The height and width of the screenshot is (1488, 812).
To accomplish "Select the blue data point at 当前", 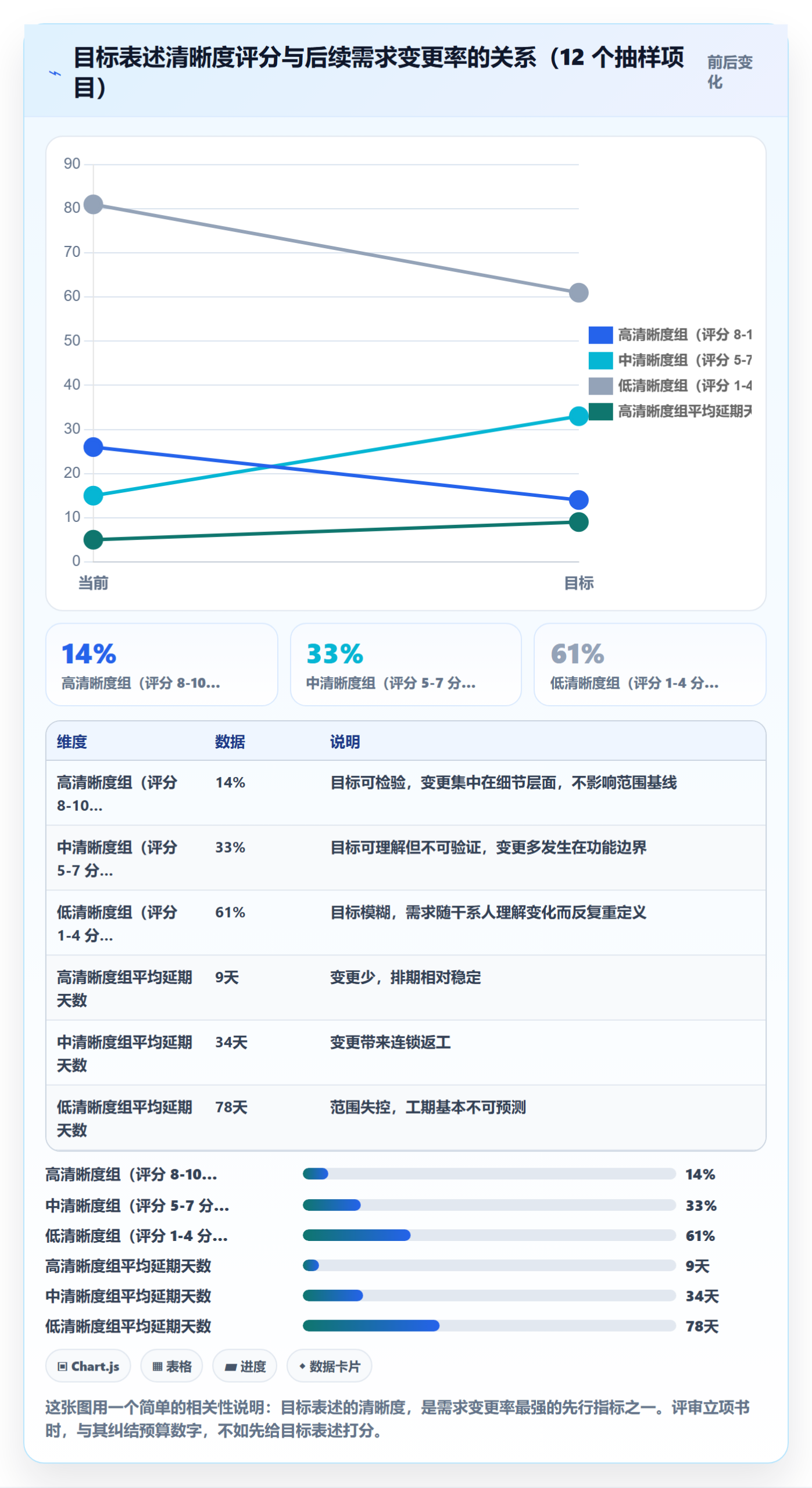I will coord(93,447).
